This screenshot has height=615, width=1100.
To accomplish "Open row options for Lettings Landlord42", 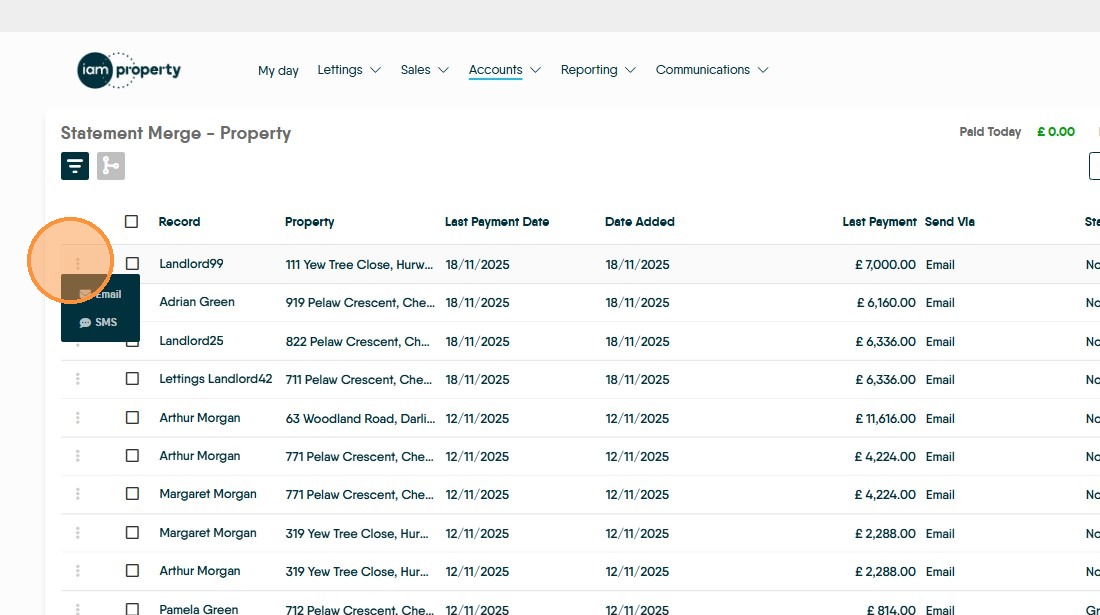I will (x=78, y=379).
